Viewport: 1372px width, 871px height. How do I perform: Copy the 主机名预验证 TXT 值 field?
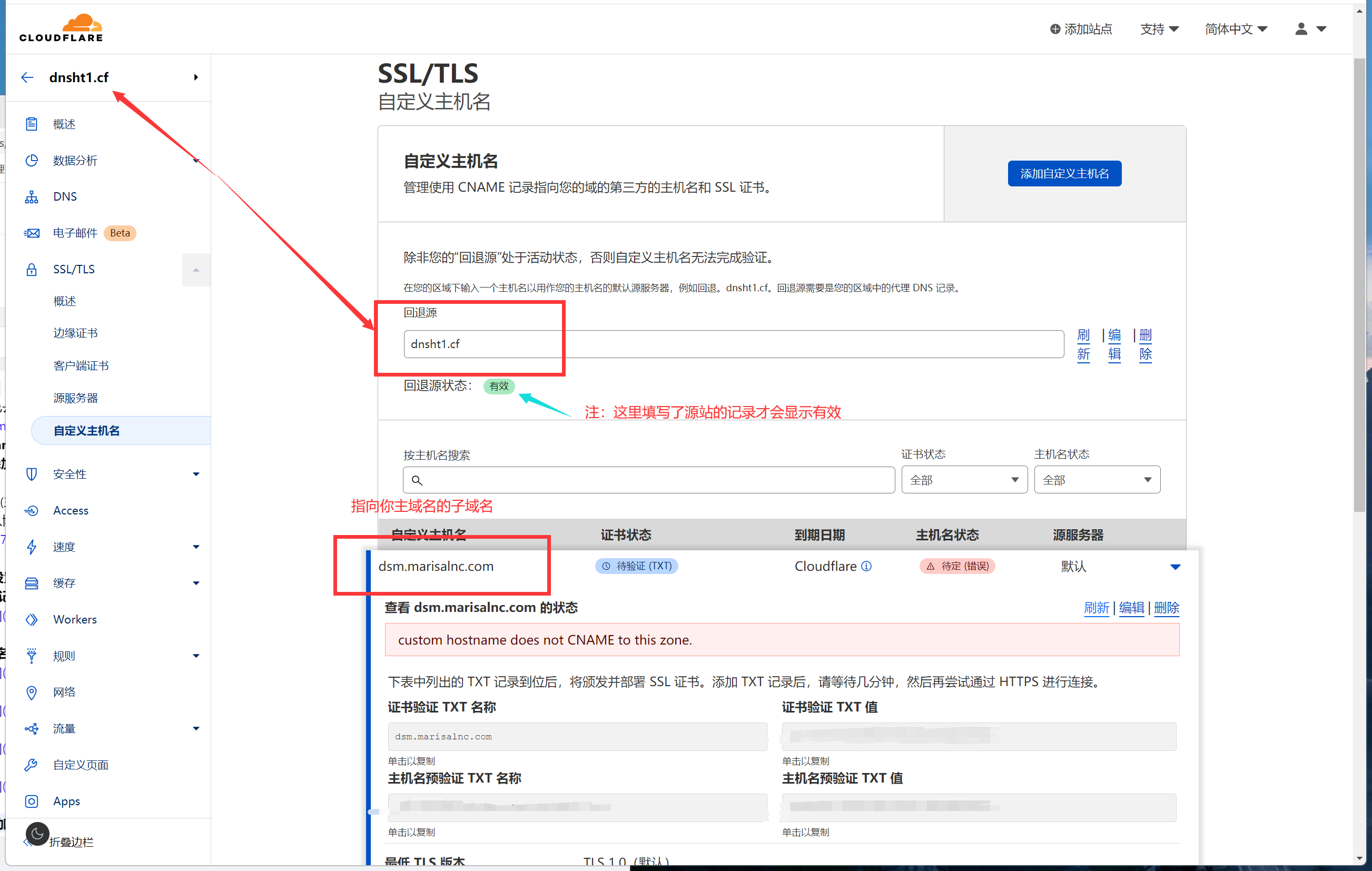point(979,808)
